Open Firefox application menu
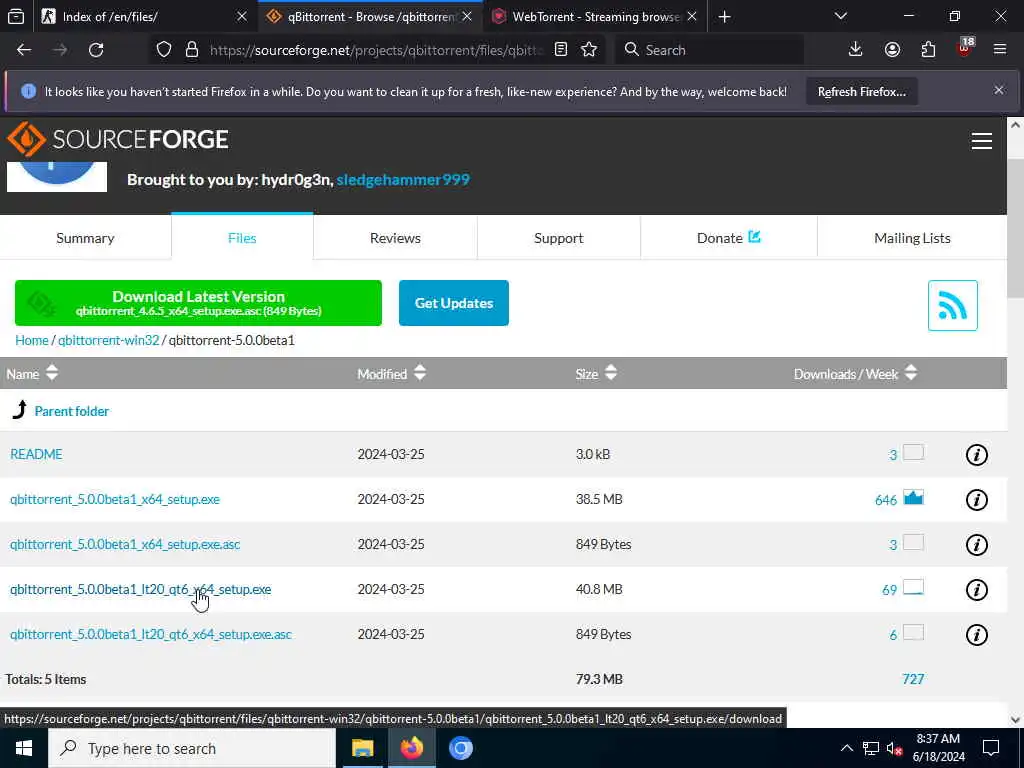 click(x=1000, y=50)
